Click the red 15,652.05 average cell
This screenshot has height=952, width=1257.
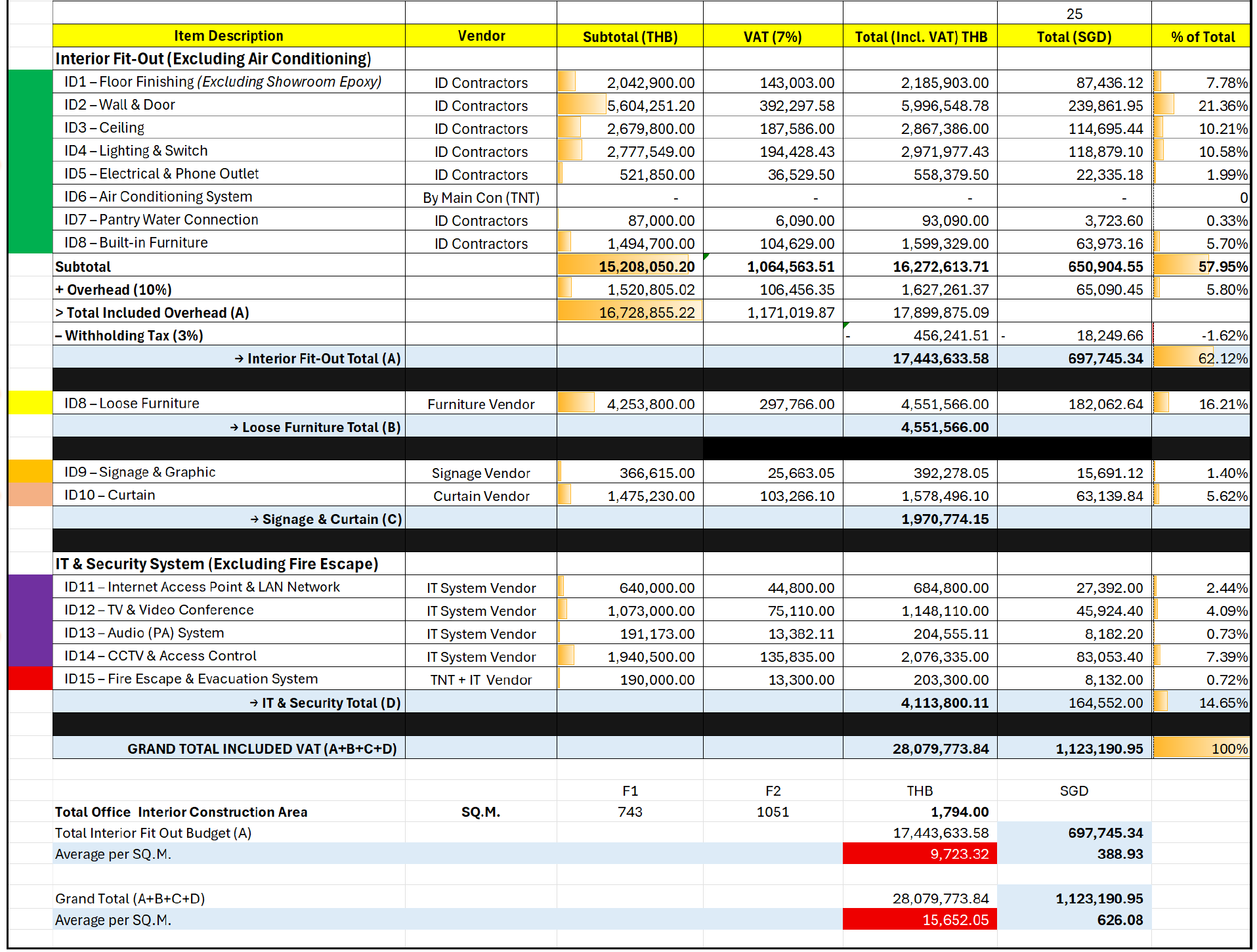[920, 920]
